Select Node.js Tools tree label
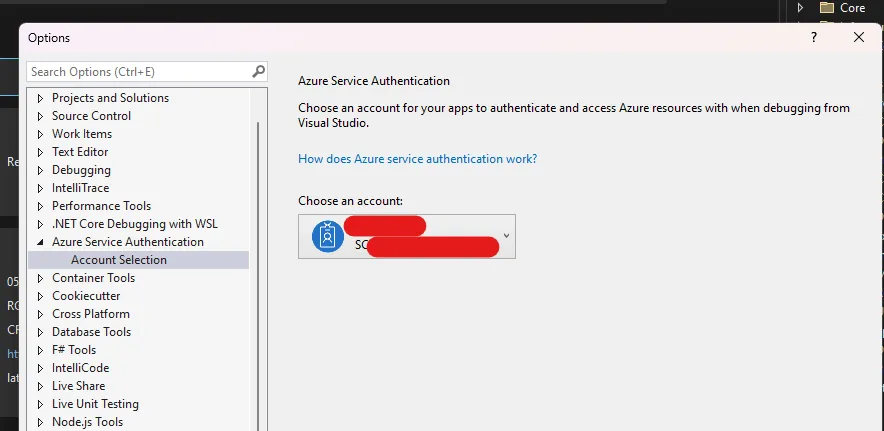The height and width of the screenshot is (431, 884). pyautogui.click(x=87, y=421)
